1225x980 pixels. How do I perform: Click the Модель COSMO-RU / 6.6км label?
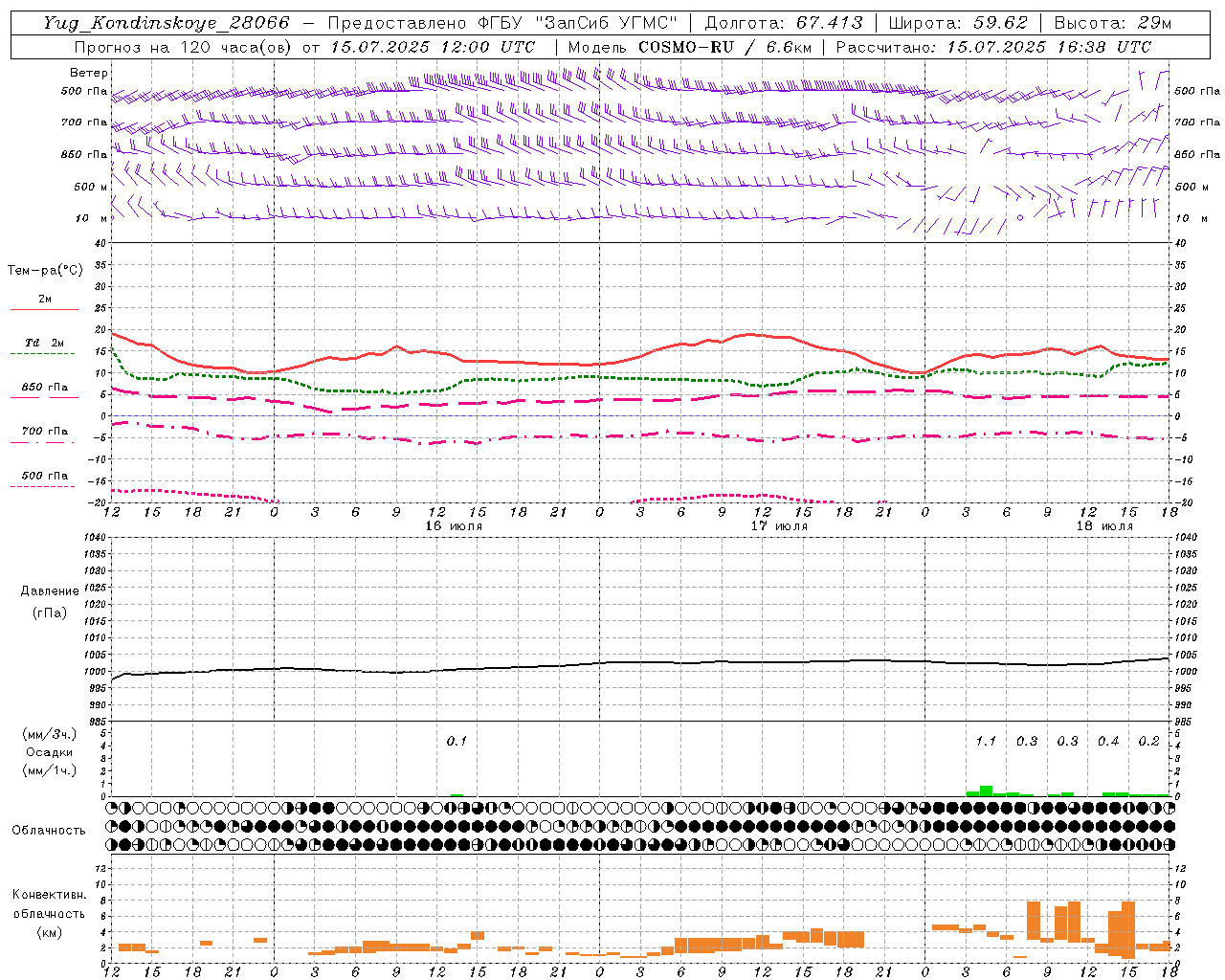tap(690, 47)
